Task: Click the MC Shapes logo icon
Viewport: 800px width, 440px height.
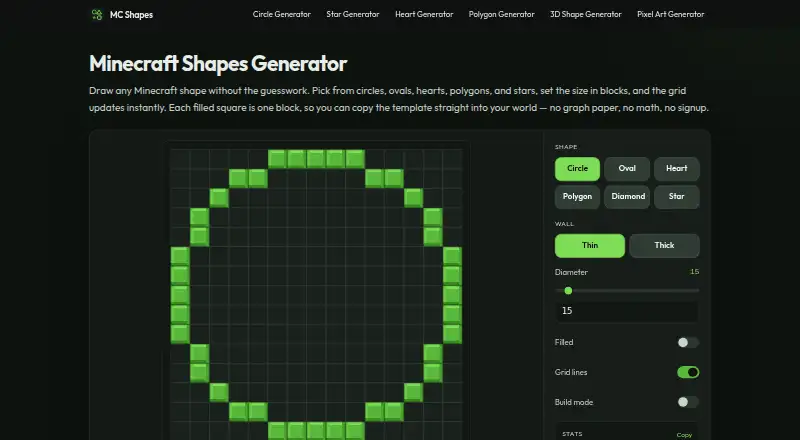Action: [x=97, y=15]
